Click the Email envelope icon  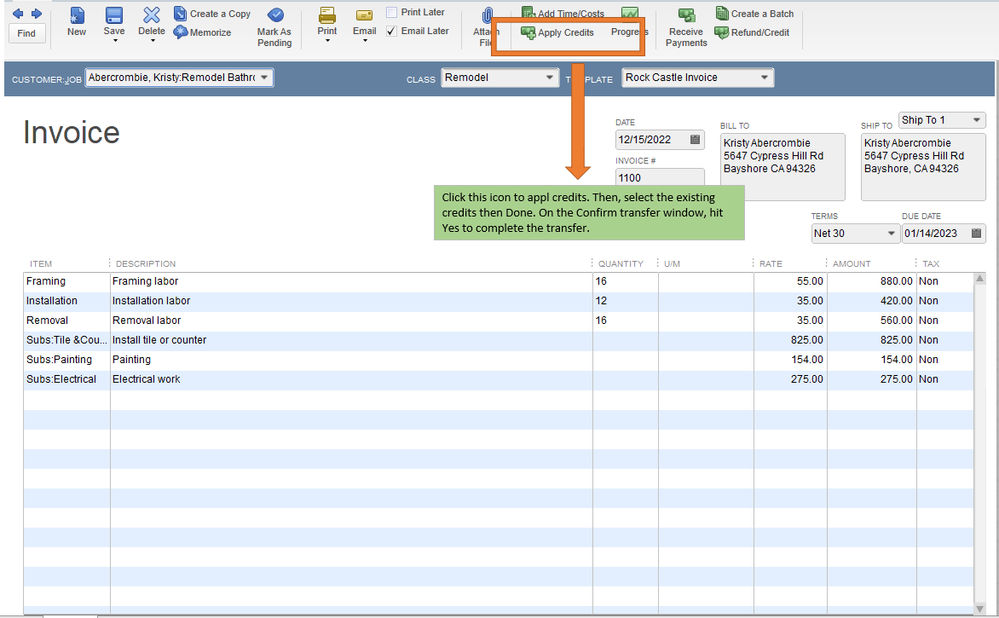click(x=364, y=15)
